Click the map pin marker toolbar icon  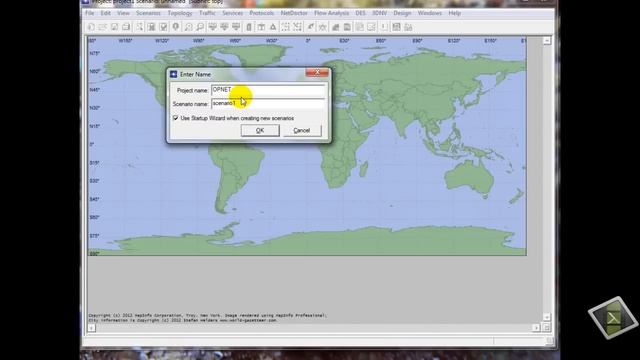[x=176, y=27]
